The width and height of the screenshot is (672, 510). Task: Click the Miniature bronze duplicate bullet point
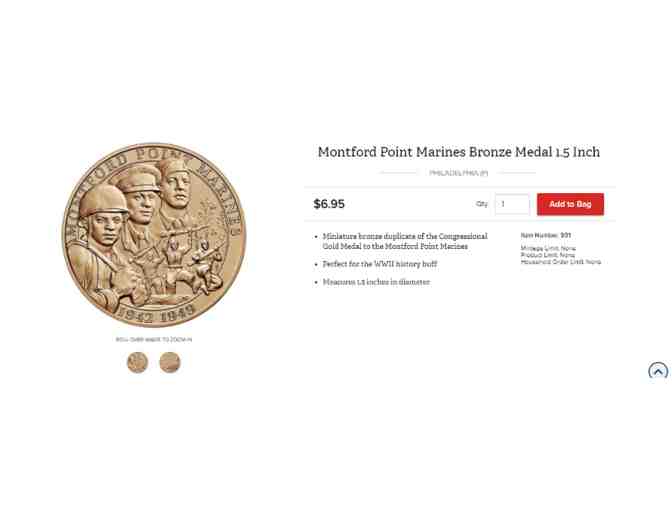(405, 241)
